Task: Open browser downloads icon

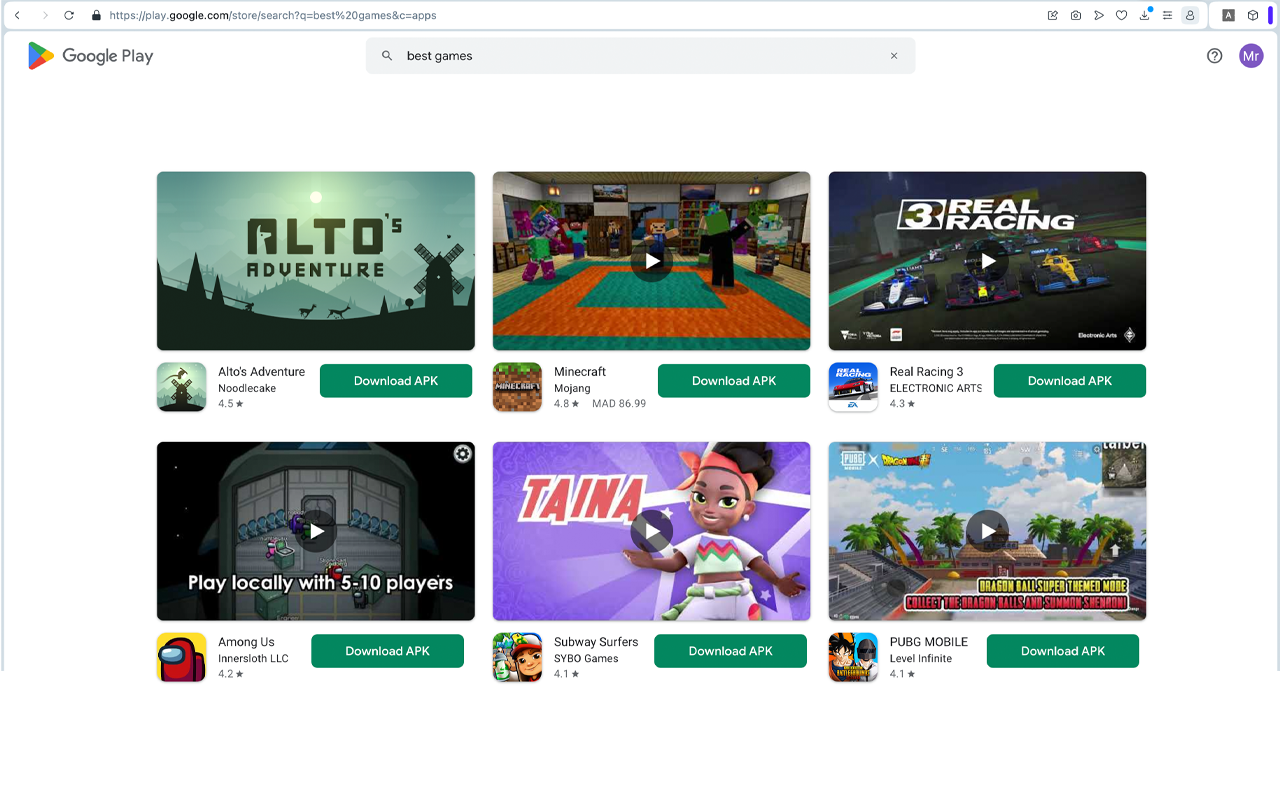Action: [x=1145, y=15]
